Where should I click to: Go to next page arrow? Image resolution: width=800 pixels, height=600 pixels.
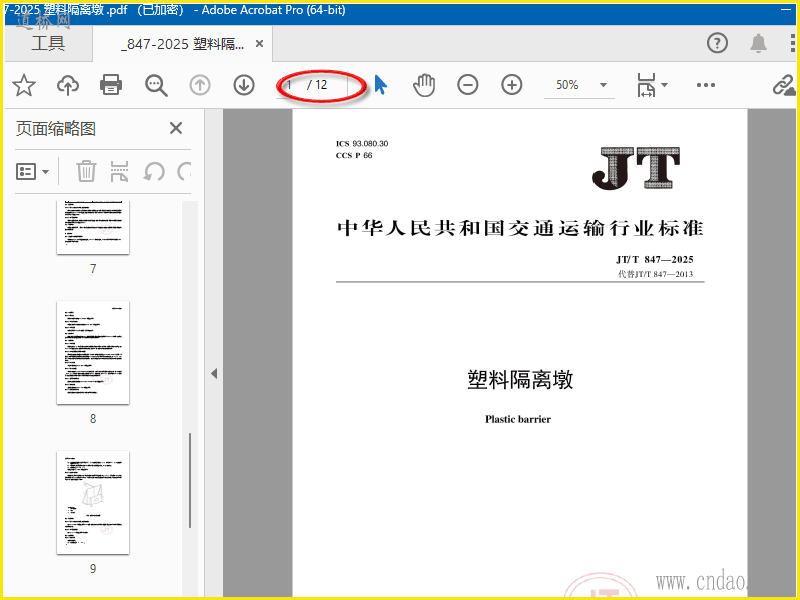[244, 85]
